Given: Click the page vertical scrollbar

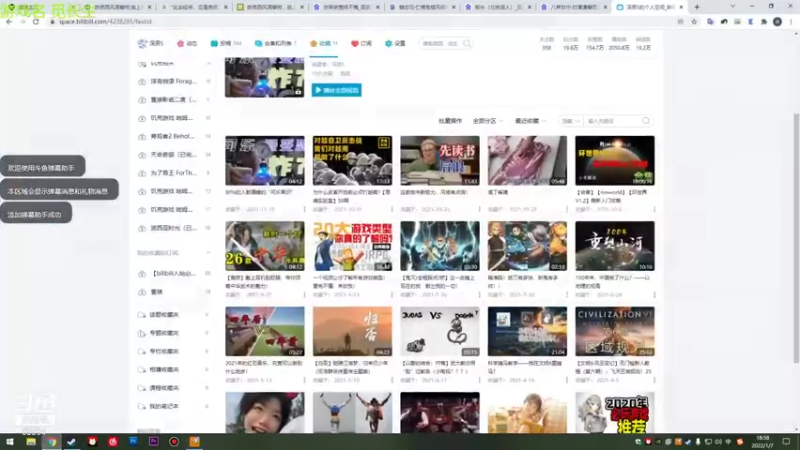Looking at the screenshot, I should [x=796, y=237].
